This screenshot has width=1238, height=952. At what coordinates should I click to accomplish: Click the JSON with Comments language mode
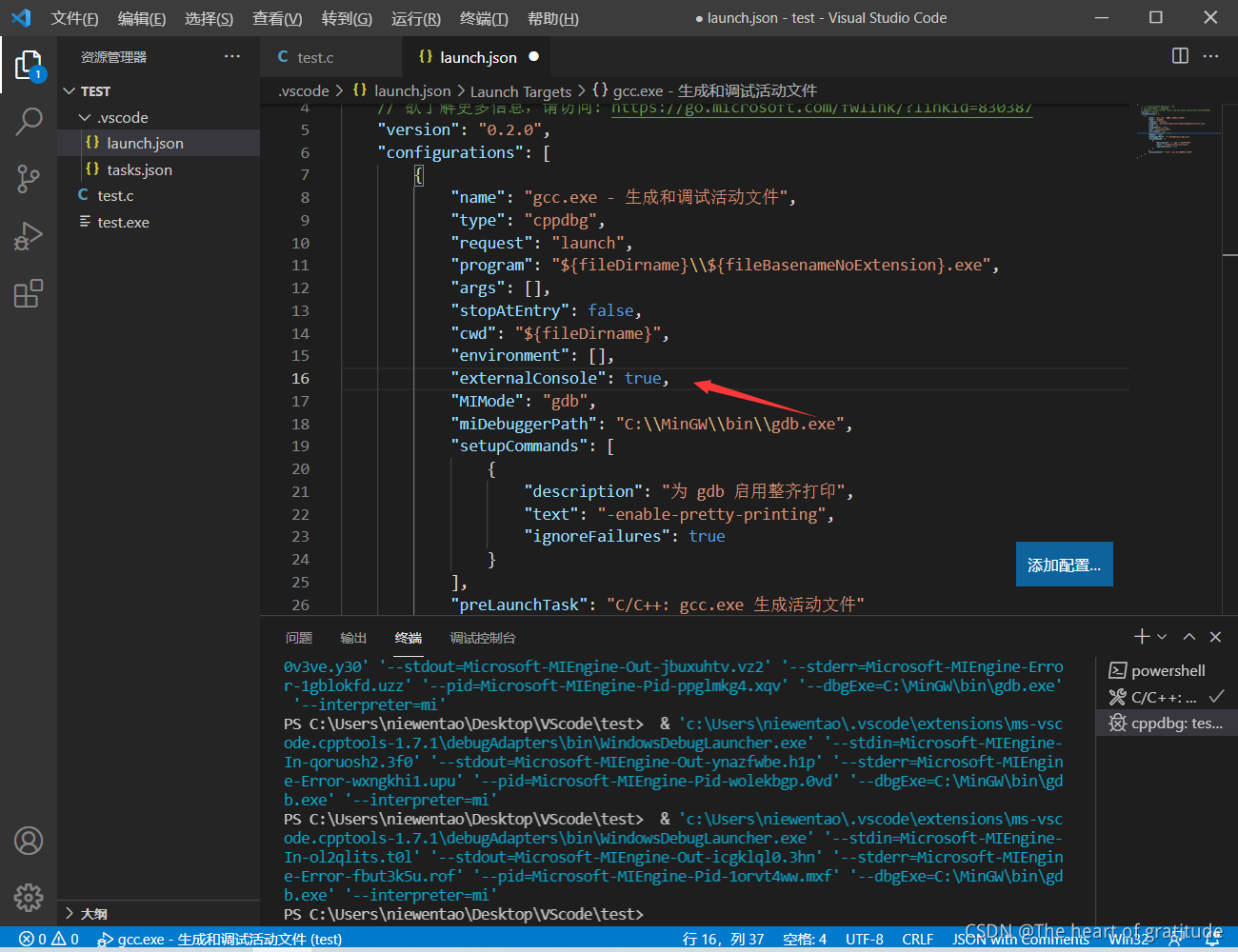click(x=1021, y=939)
